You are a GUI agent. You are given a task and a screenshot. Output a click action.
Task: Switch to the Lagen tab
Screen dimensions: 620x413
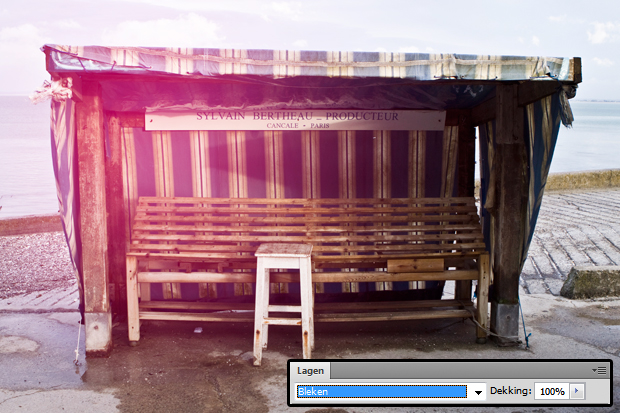point(310,371)
